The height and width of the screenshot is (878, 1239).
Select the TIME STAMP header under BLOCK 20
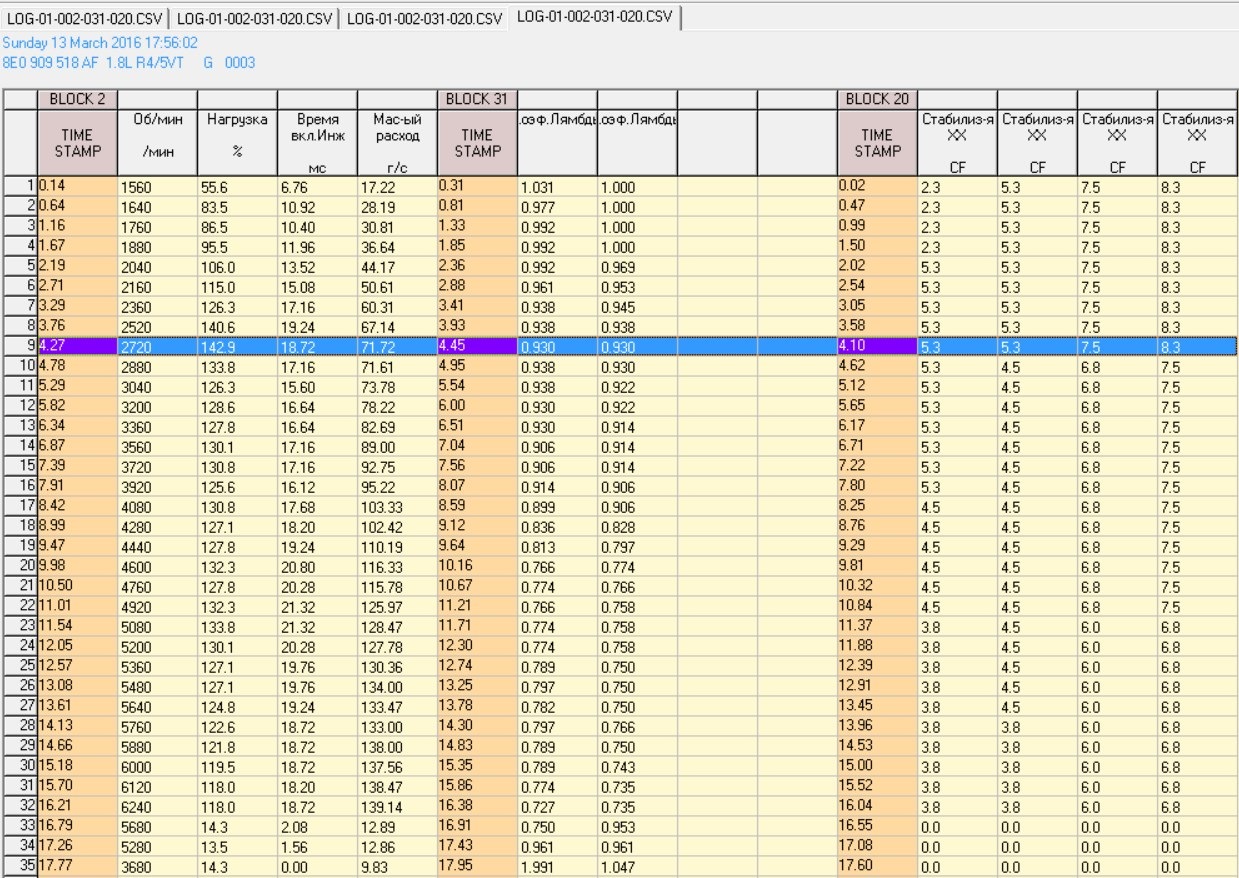(x=877, y=143)
